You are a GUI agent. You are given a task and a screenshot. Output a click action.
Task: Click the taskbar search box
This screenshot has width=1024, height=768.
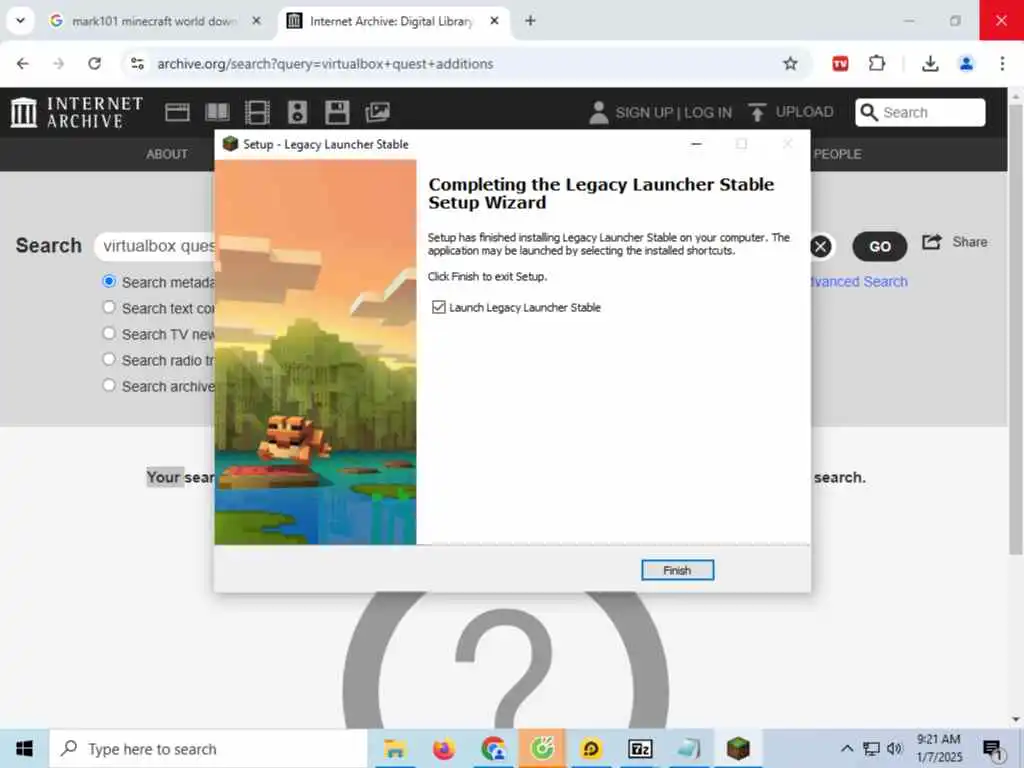[x=208, y=748]
